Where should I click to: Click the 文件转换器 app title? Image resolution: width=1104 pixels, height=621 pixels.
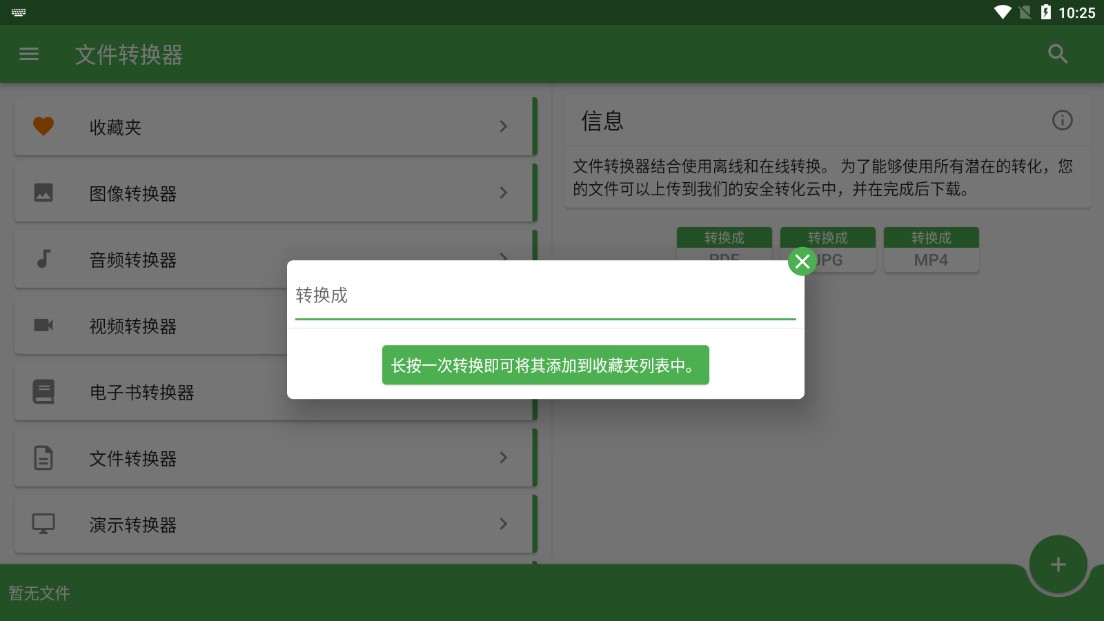pos(129,54)
